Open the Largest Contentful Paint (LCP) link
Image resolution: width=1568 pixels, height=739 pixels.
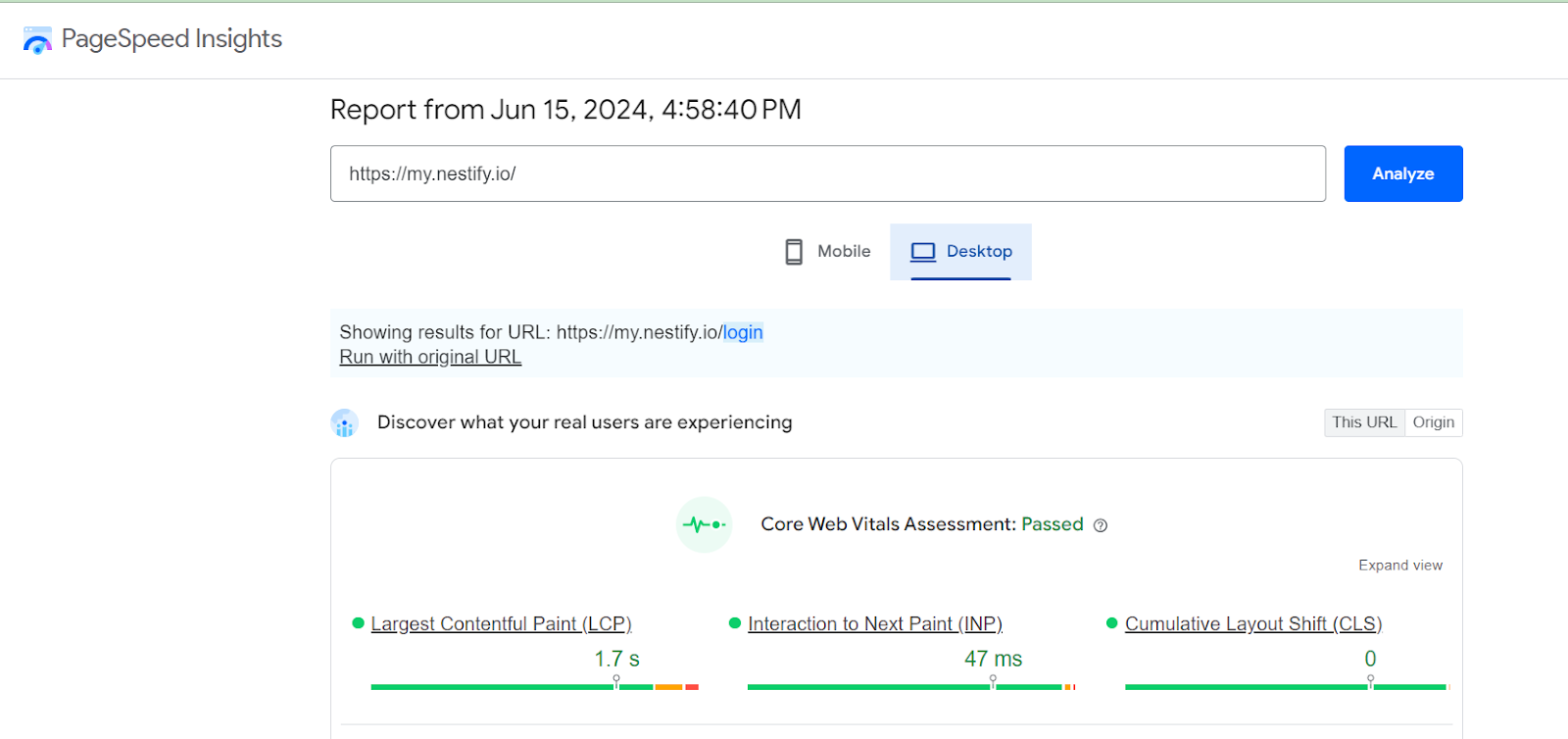click(501, 624)
